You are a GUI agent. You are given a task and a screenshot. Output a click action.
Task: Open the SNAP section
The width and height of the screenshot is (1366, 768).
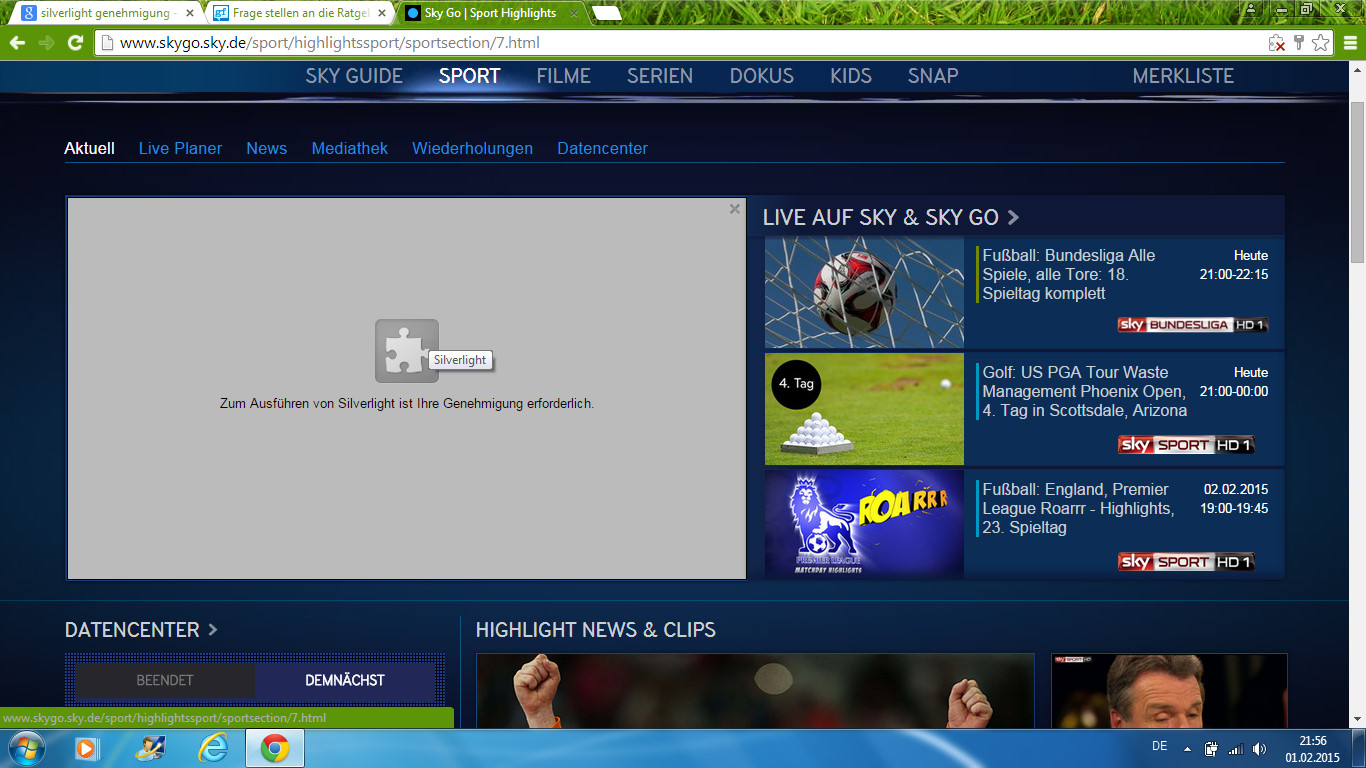point(933,76)
